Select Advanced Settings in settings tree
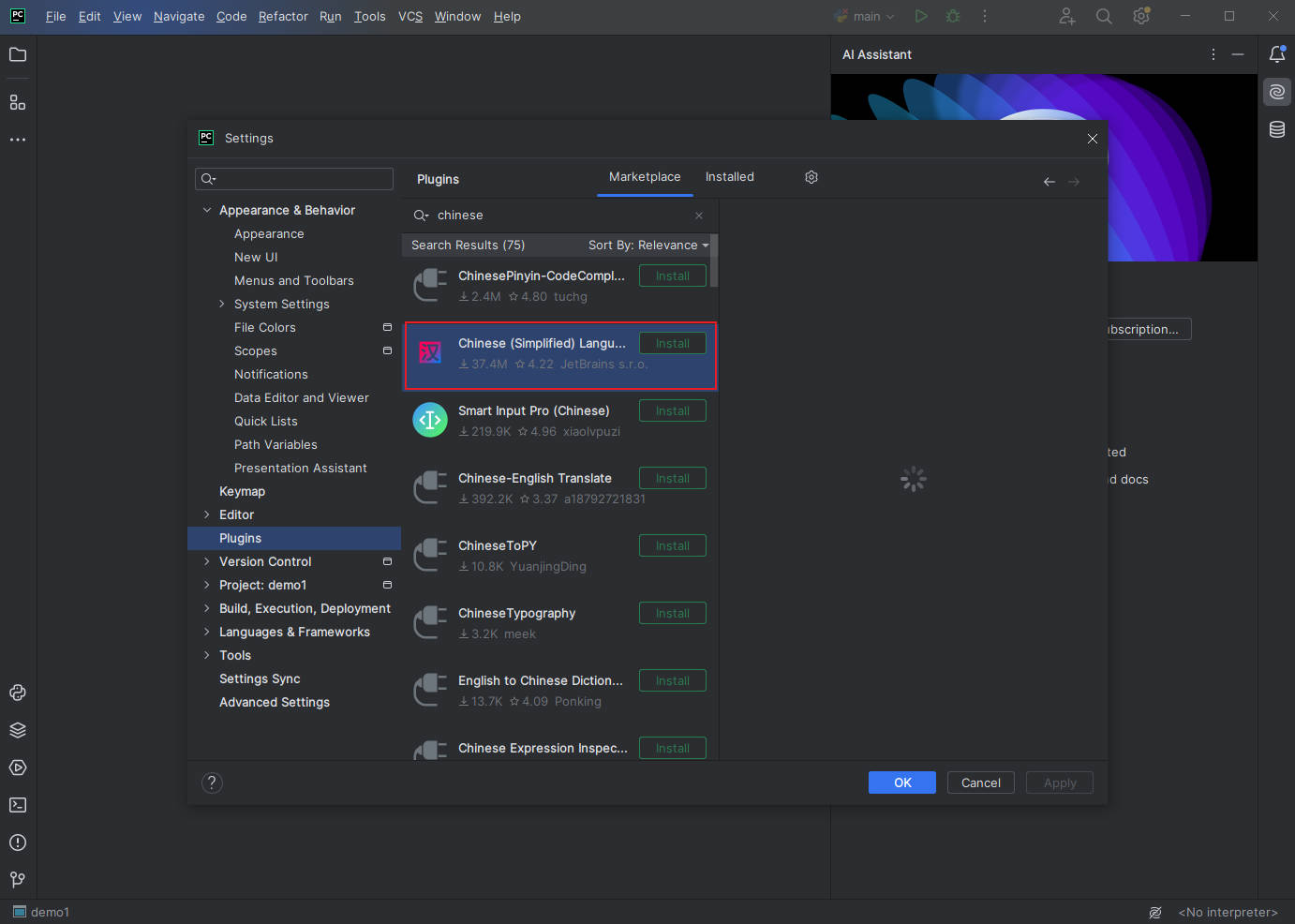Image resolution: width=1295 pixels, height=924 pixels. tap(275, 702)
